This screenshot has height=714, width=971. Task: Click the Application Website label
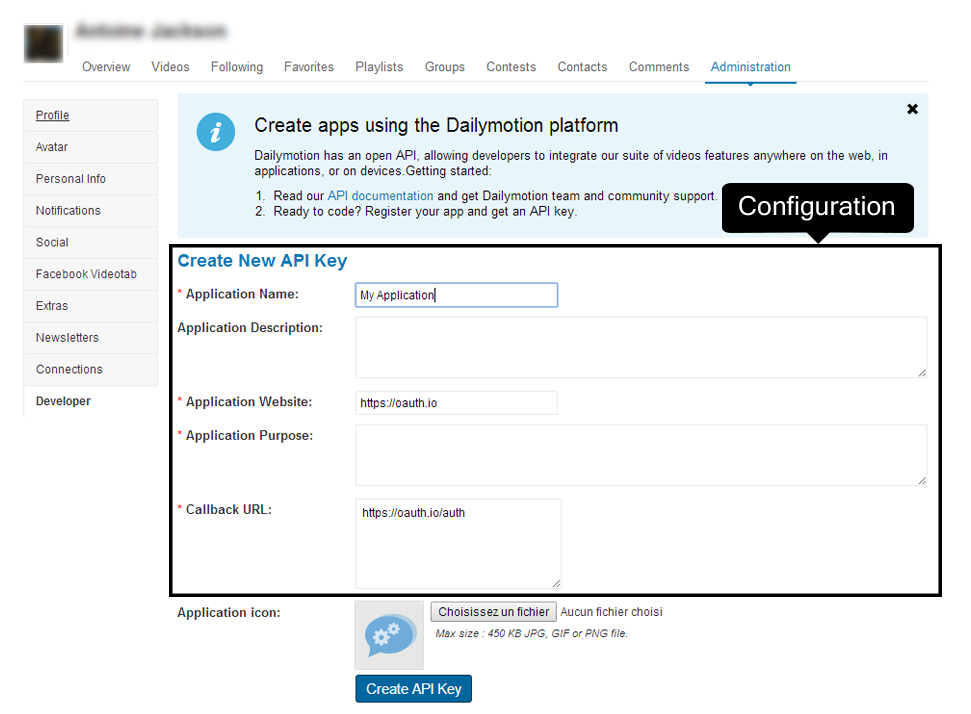(x=249, y=402)
